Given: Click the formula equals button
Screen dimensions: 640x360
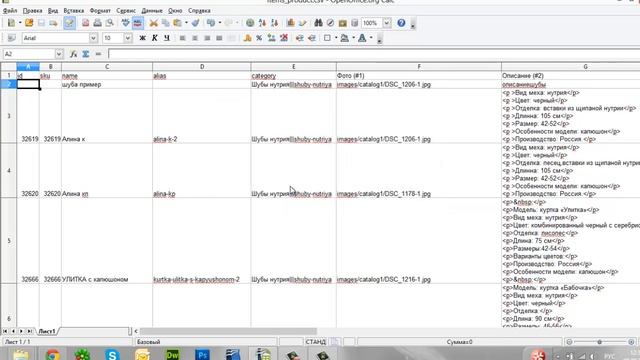Looking at the screenshot, I should point(98,54).
